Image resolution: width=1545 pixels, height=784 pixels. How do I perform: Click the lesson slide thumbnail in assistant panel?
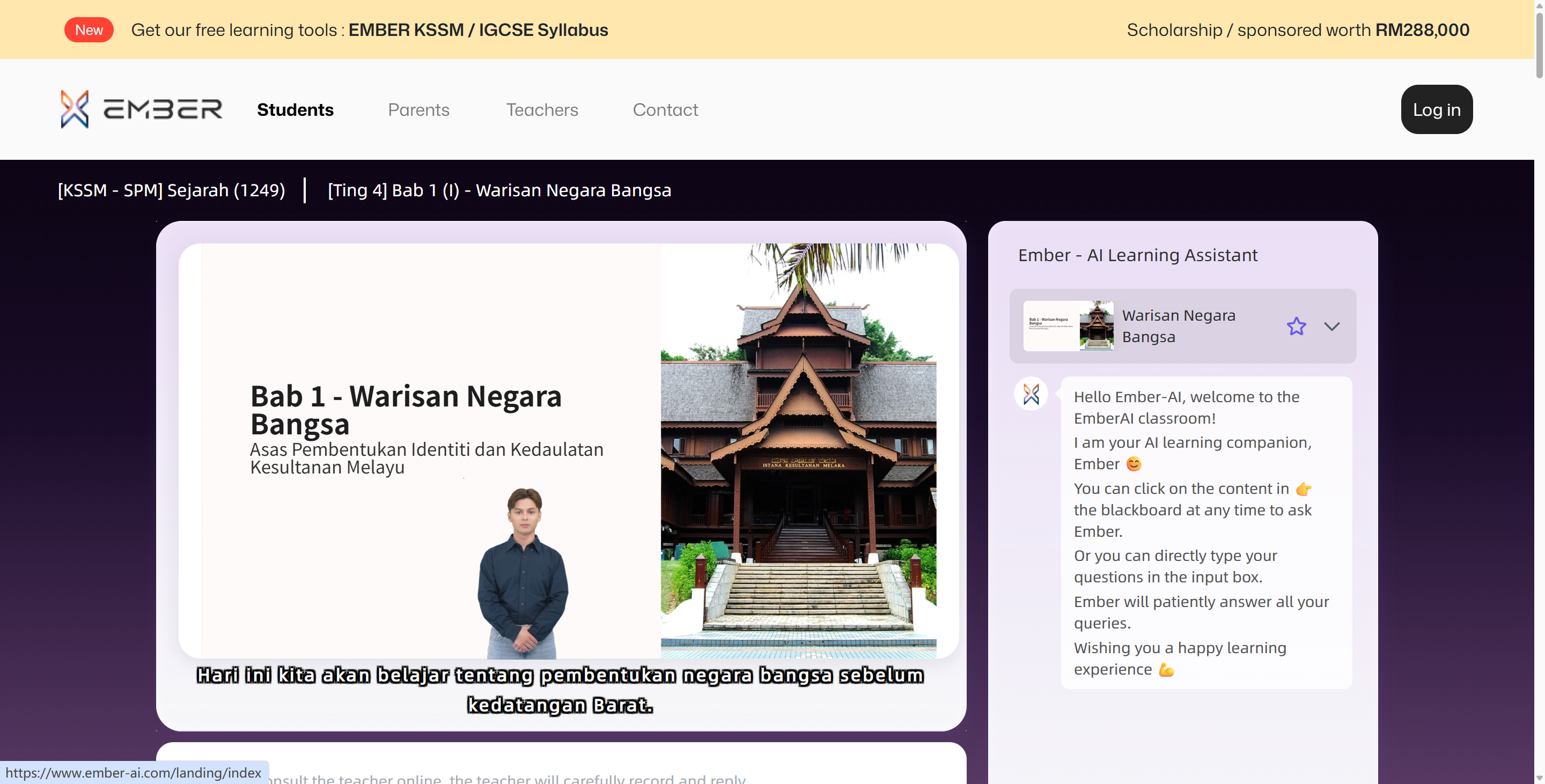coord(1068,326)
